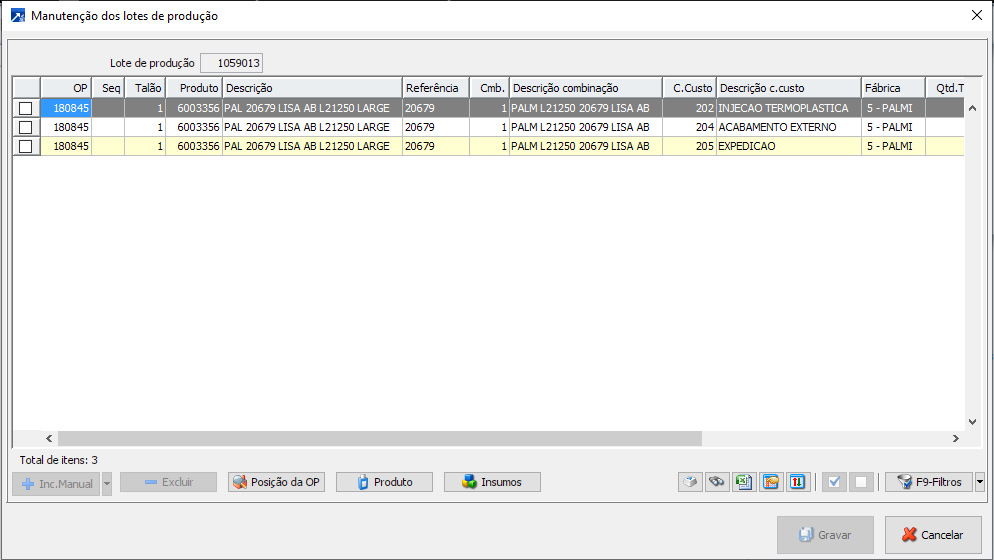Open the Insumos button

[x=493, y=482]
